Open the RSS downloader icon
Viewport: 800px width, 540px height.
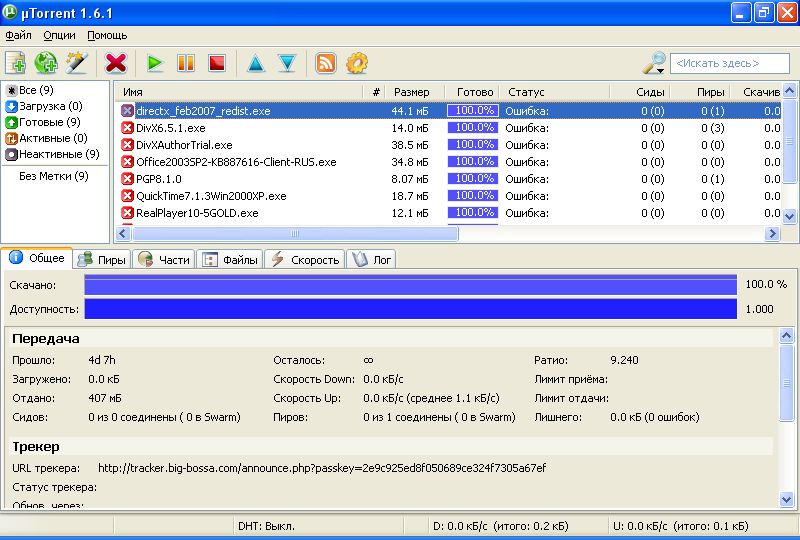[x=326, y=63]
